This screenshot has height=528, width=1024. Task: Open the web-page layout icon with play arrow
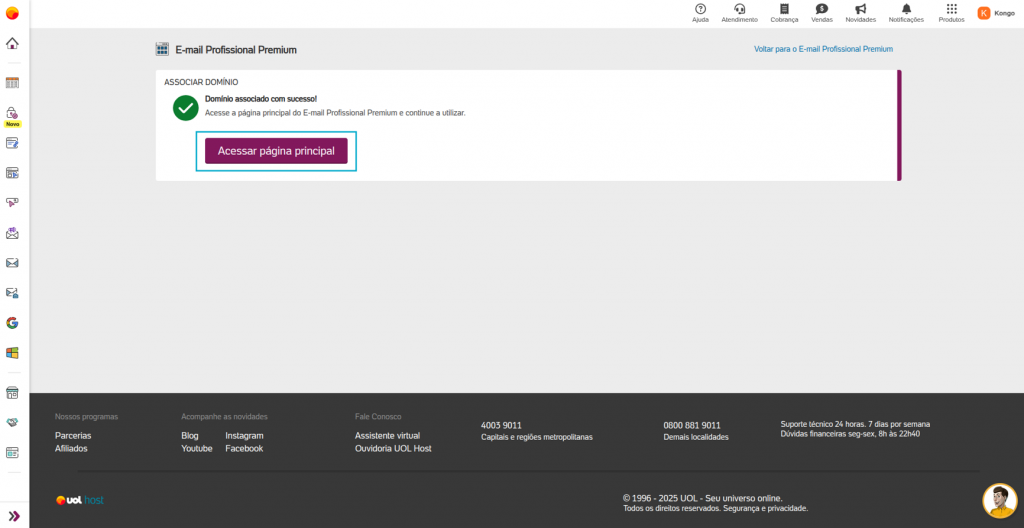pos(12,173)
